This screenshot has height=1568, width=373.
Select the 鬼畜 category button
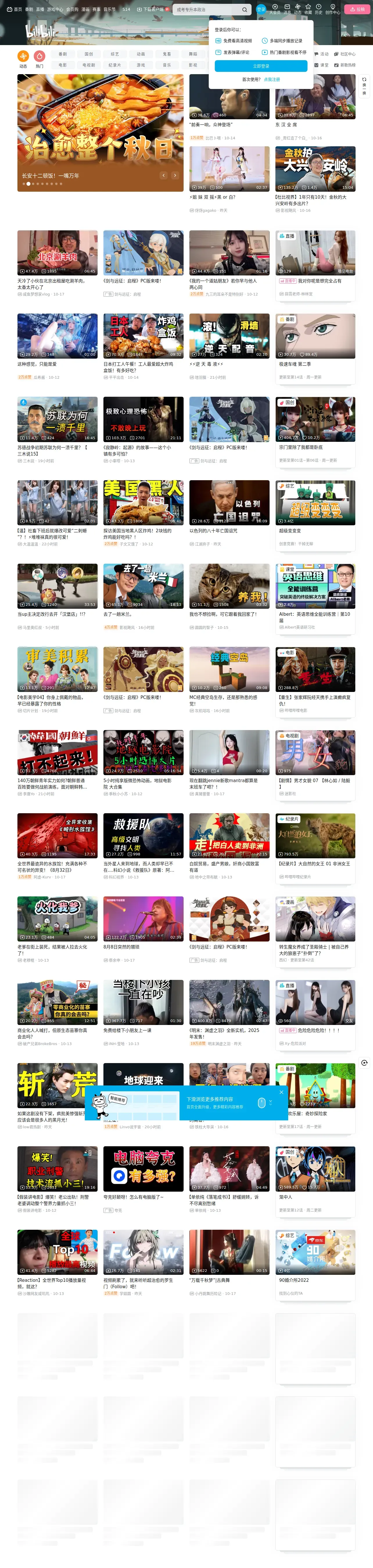coord(167,54)
